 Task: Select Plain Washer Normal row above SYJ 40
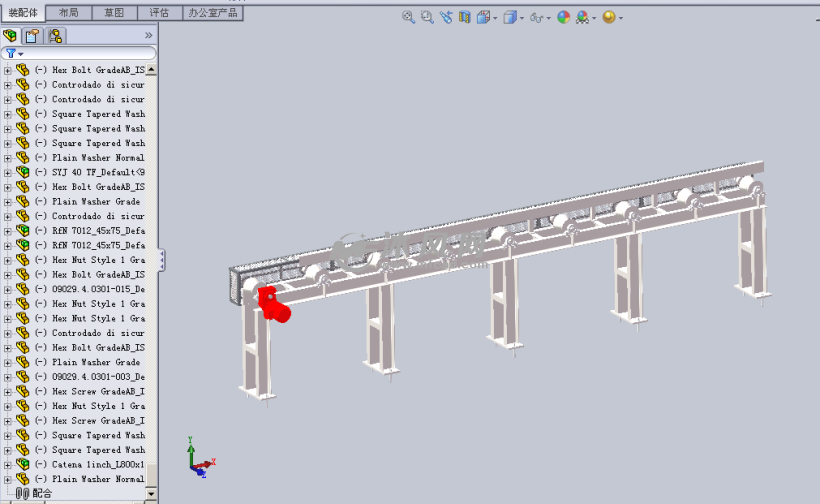point(89,157)
